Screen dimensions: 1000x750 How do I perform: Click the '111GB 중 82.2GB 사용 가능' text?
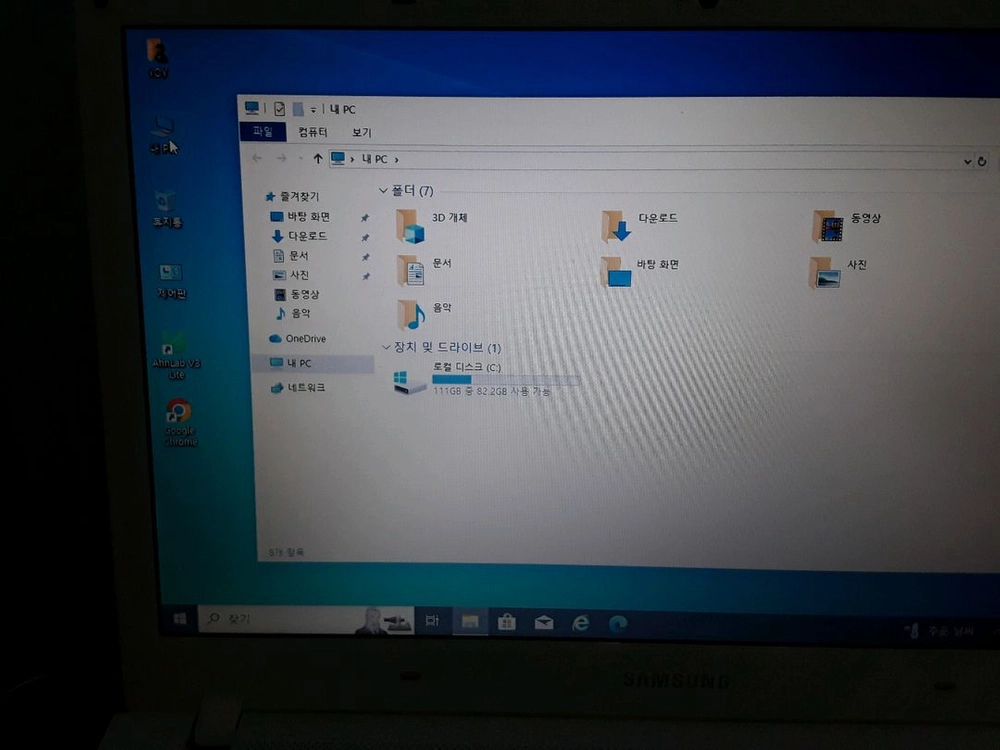click(x=491, y=391)
